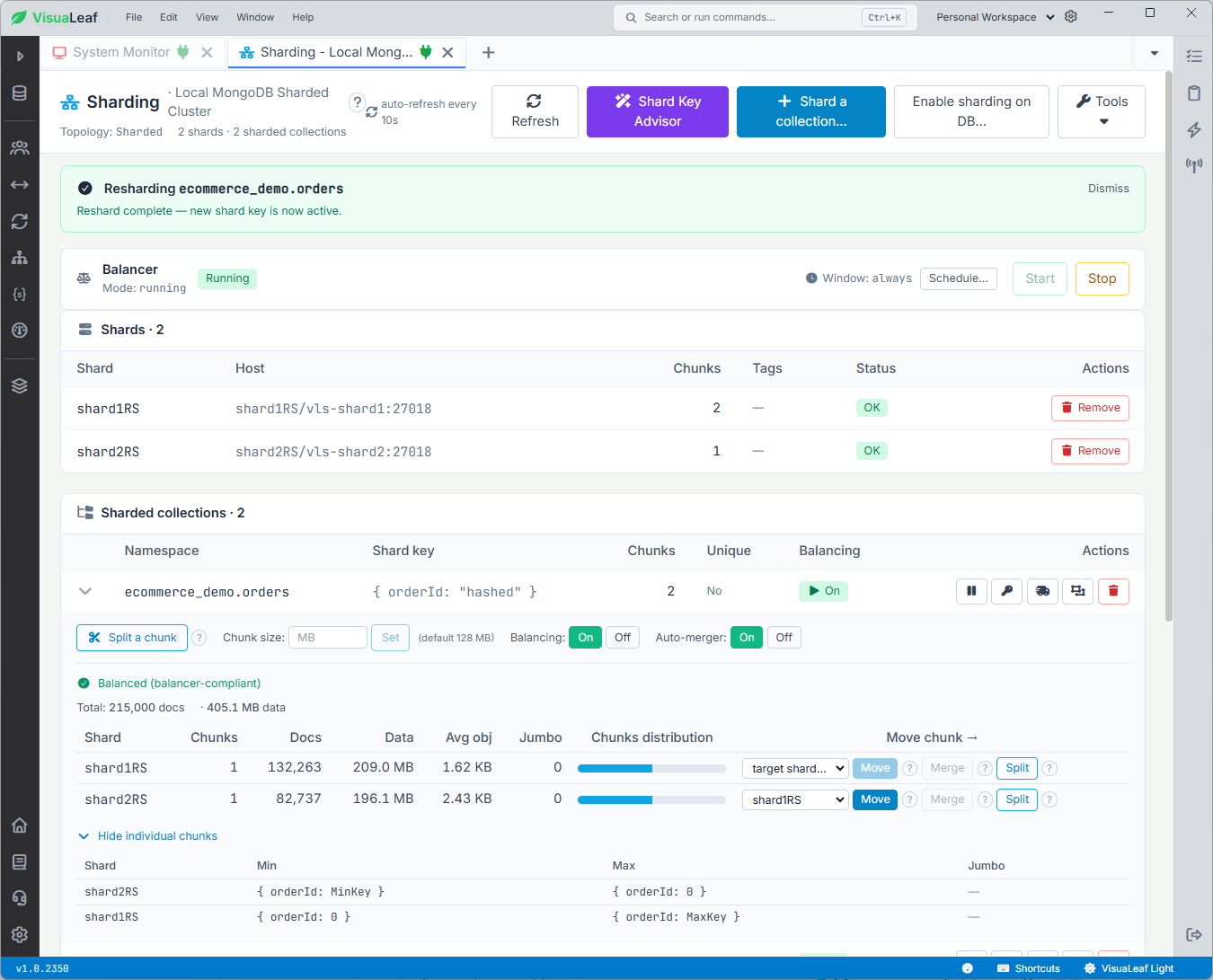Toggle auto-refresh every 10s
The image size is (1213, 980).
(x=421, y=112)
